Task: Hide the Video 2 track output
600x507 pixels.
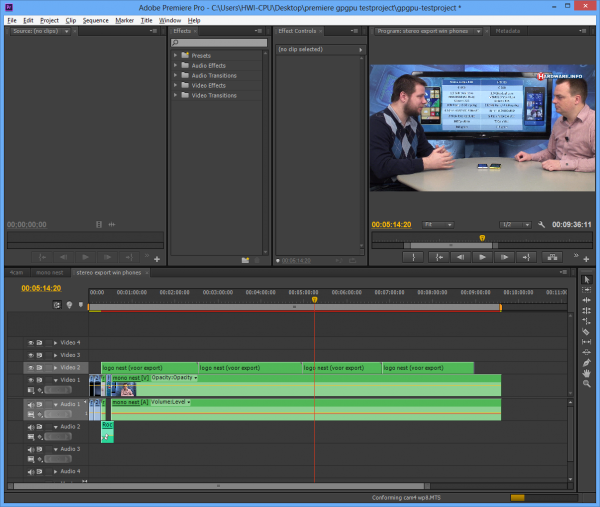Action: [x=31, y=368]
